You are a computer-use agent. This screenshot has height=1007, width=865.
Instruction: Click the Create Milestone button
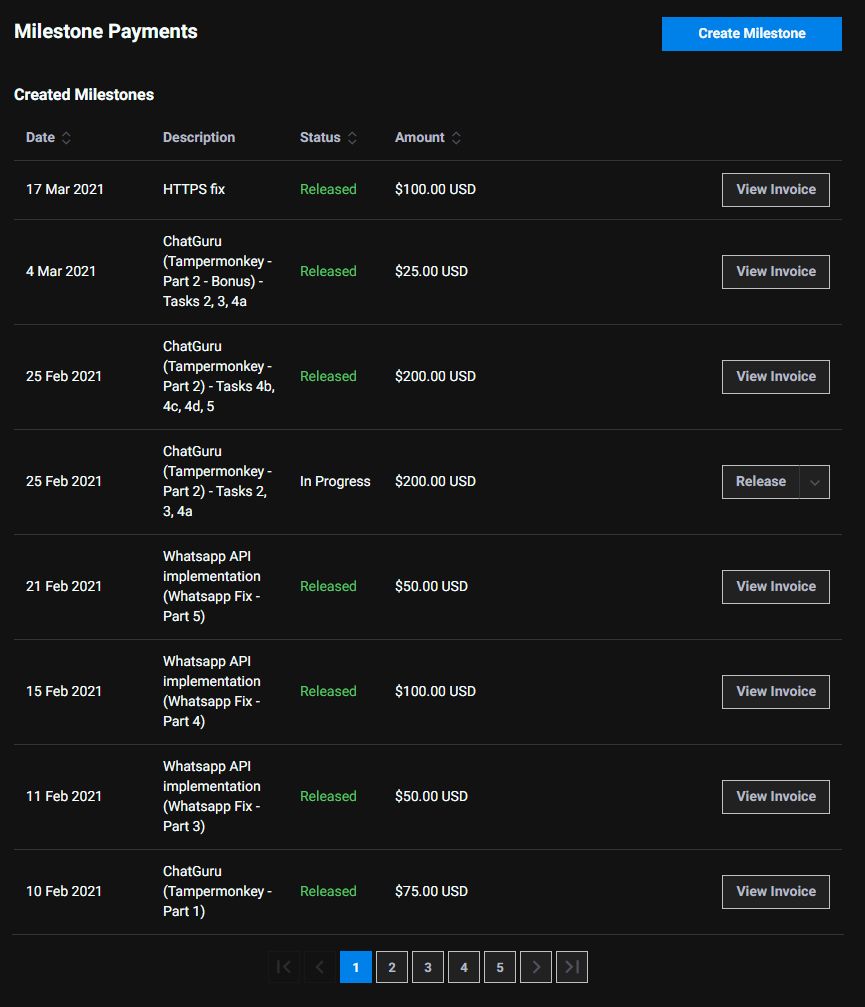[x=751, y=33]
